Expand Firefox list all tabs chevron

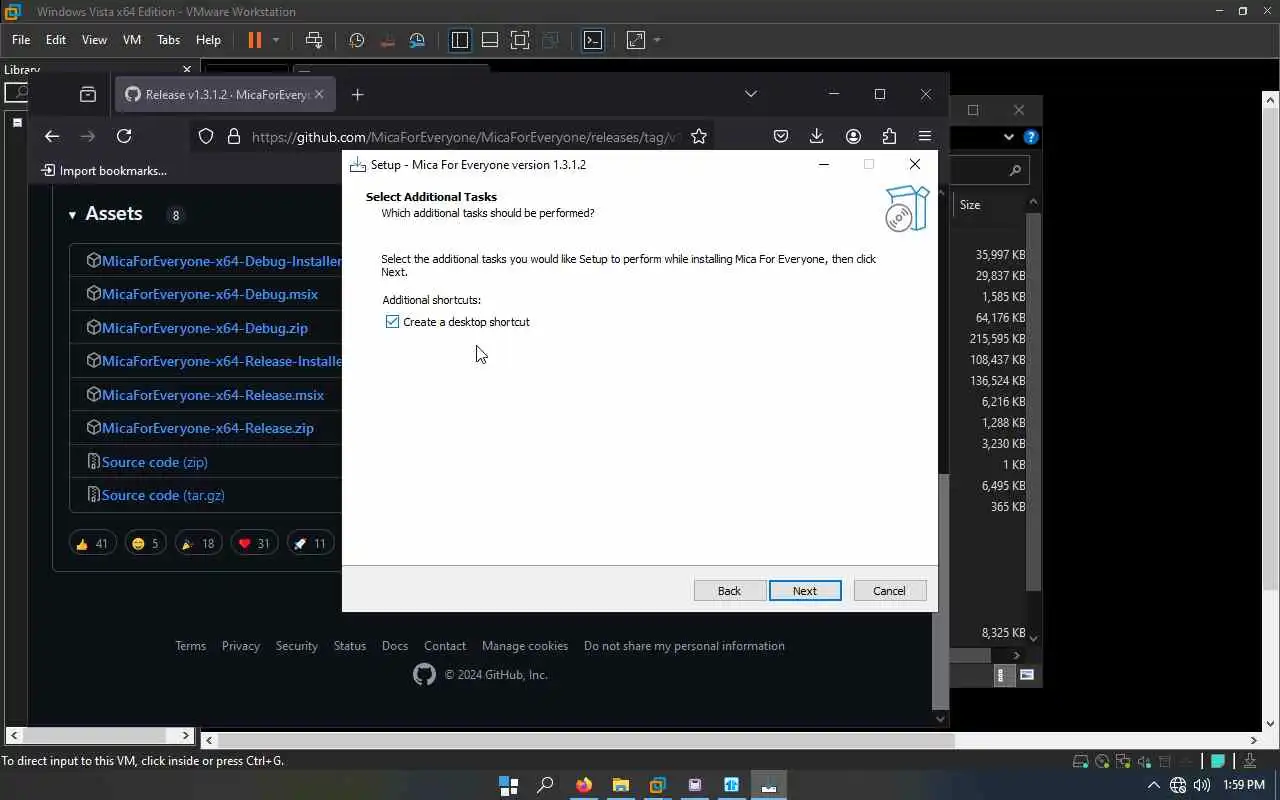(x=751, y=94)
